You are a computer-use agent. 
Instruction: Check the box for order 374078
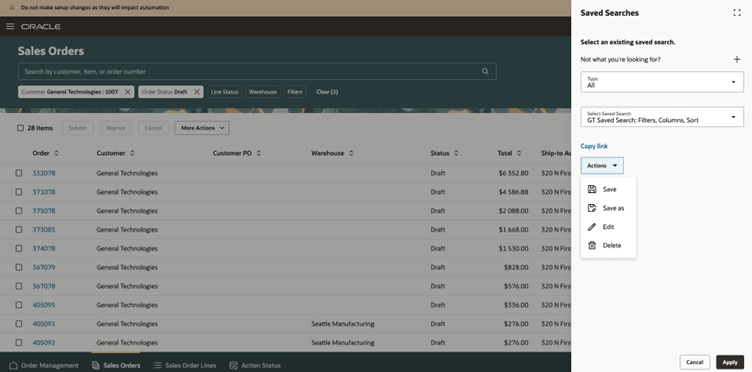(x=19, y=248)
